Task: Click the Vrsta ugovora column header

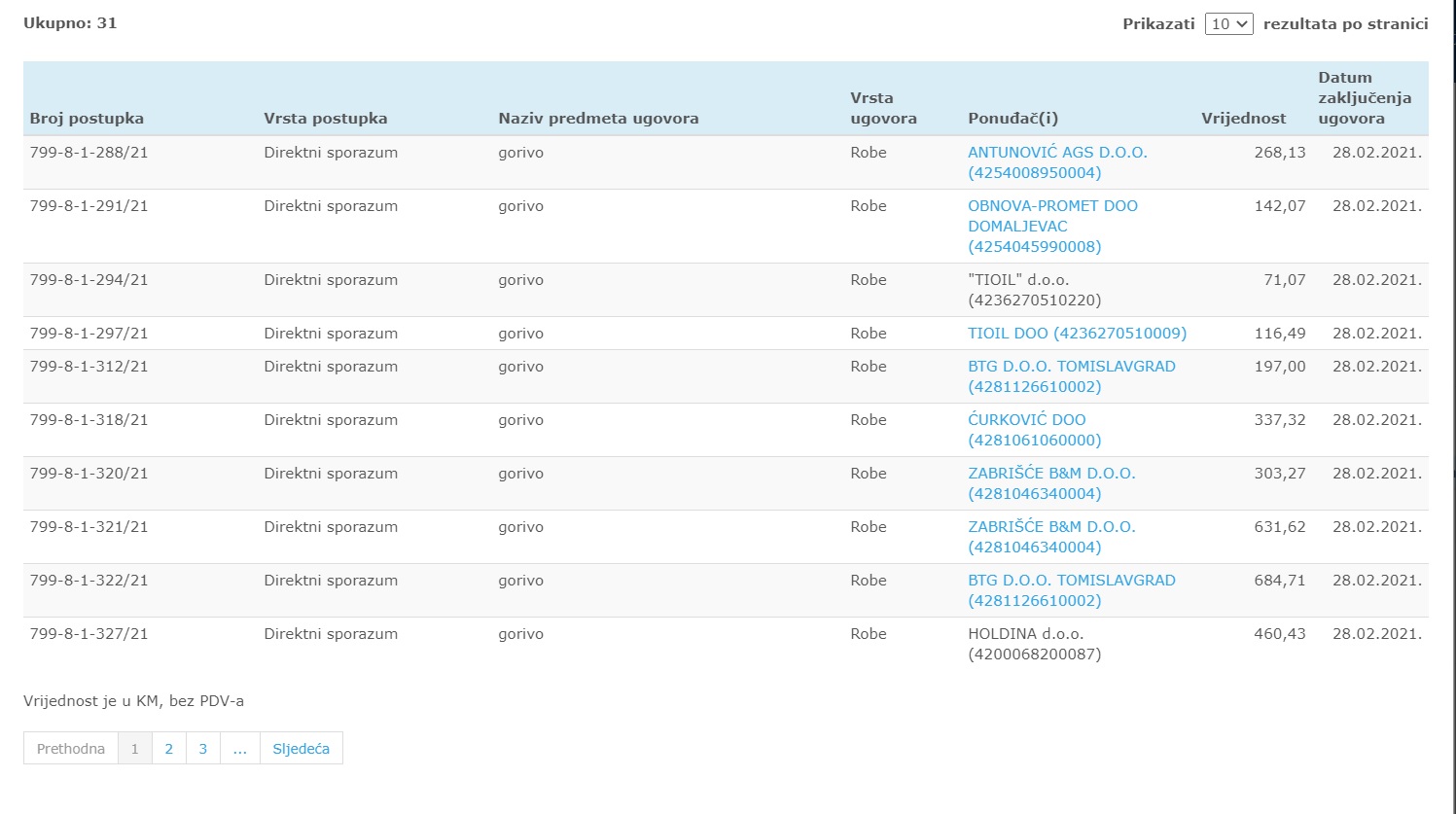Action: [883, 108]
